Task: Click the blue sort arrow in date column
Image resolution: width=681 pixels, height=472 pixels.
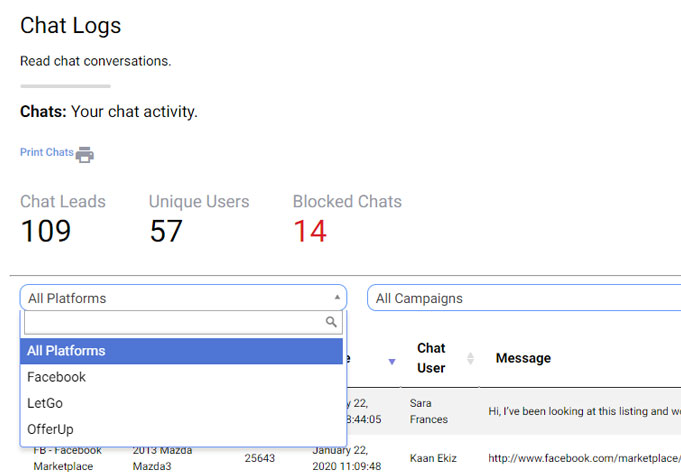Action: 392,361
